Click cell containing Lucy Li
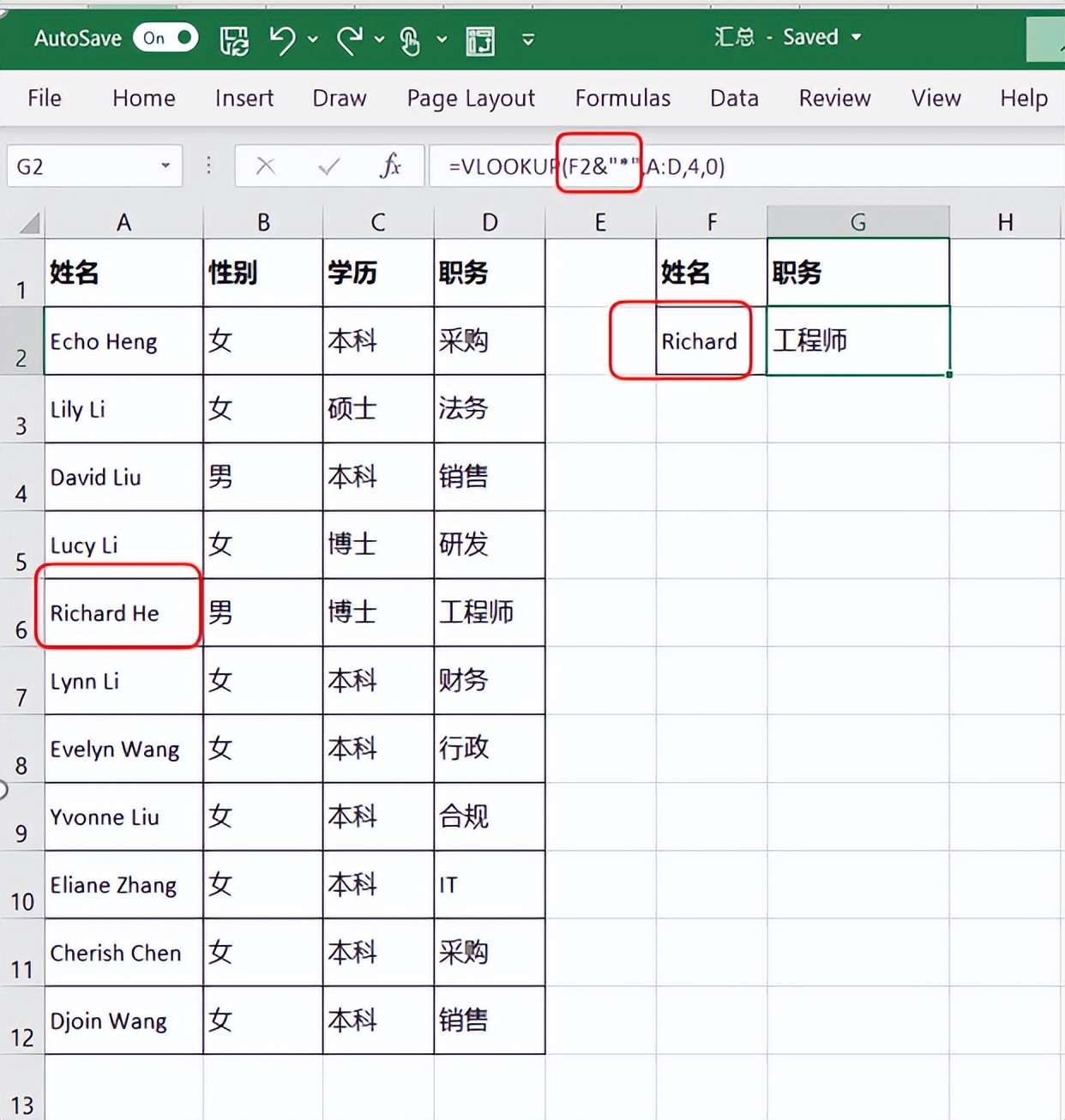 (x=123, y=545)
